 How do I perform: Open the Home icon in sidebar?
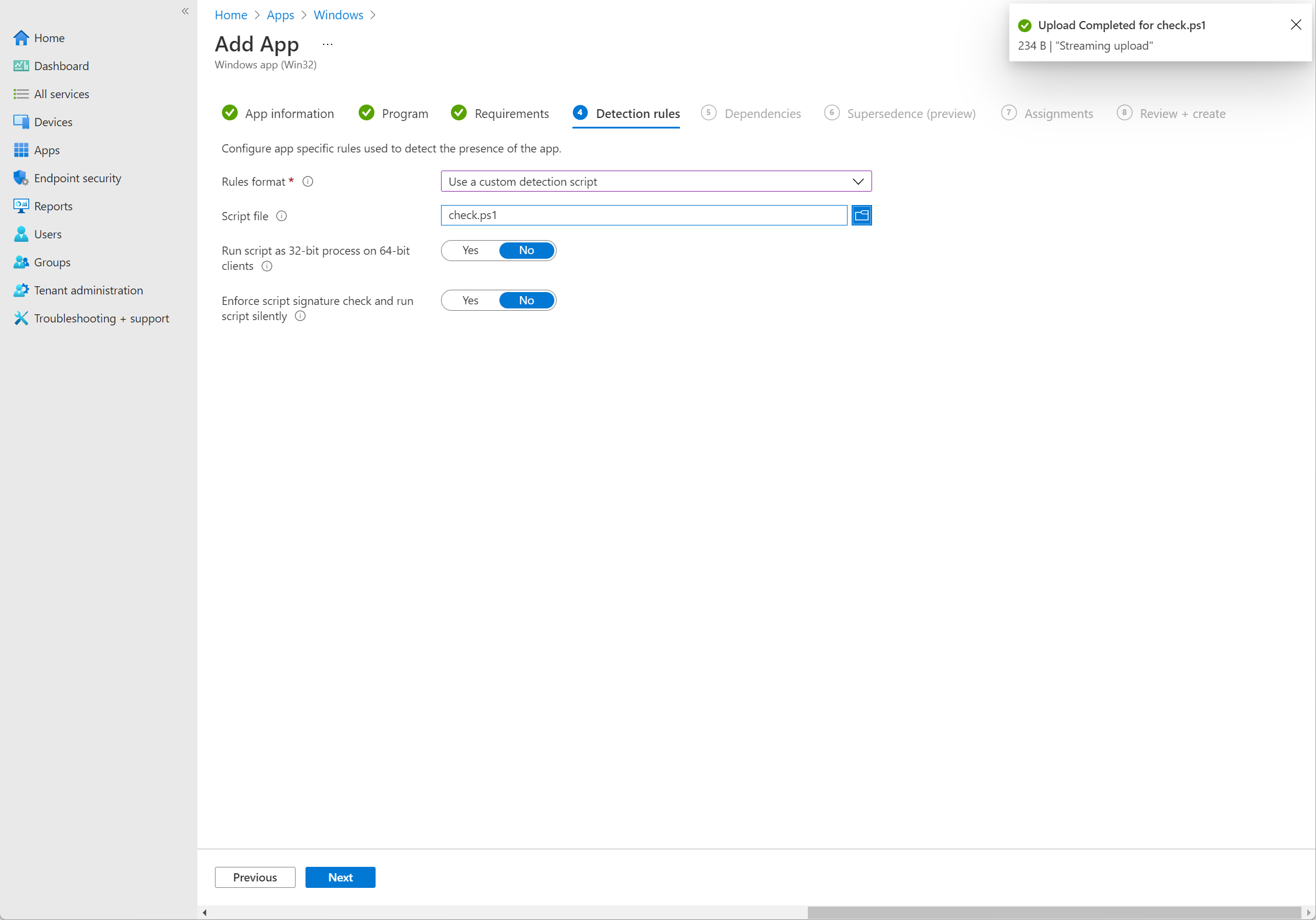tap(21, 38)
